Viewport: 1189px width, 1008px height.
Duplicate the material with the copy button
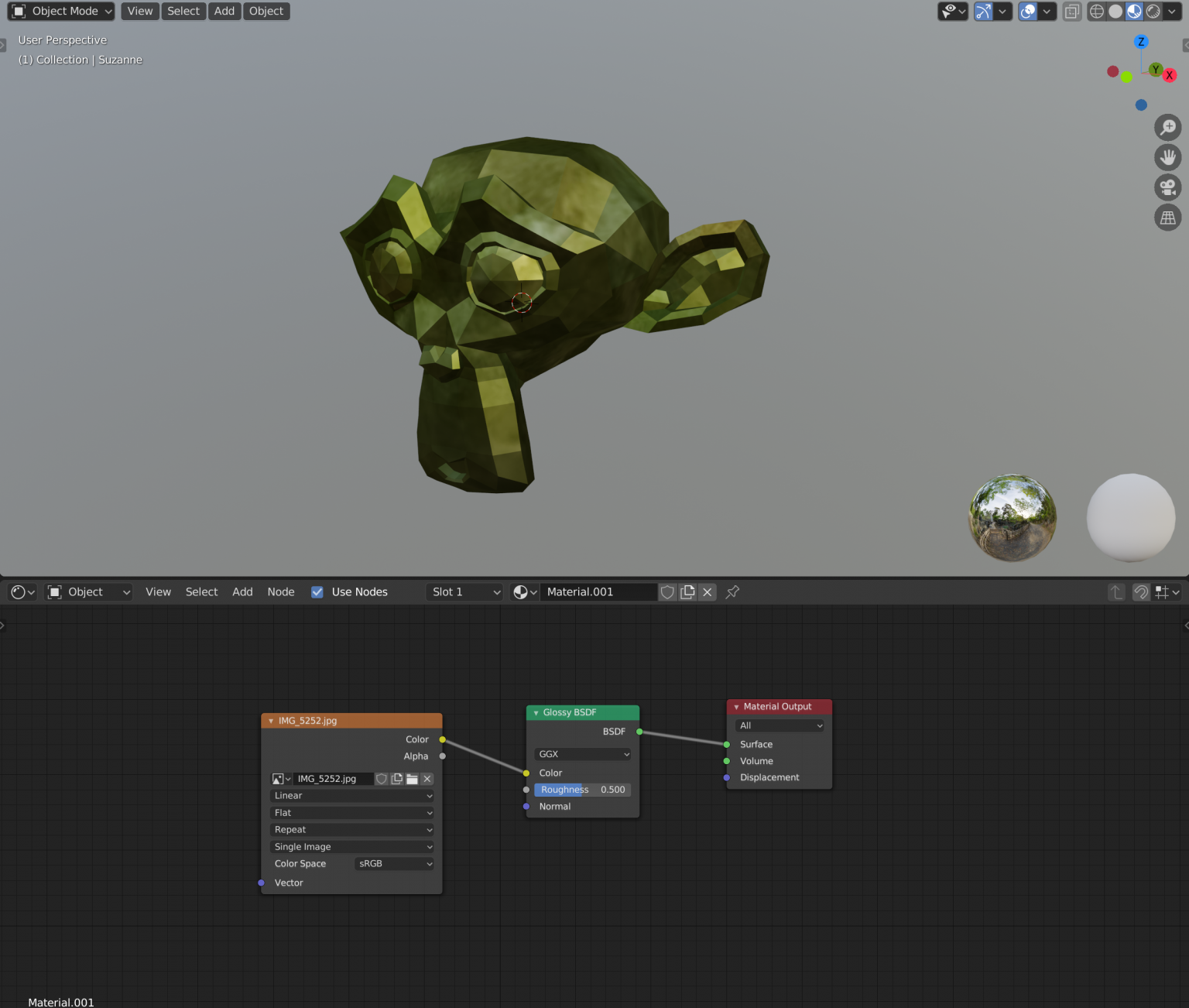tap(687, 591)
